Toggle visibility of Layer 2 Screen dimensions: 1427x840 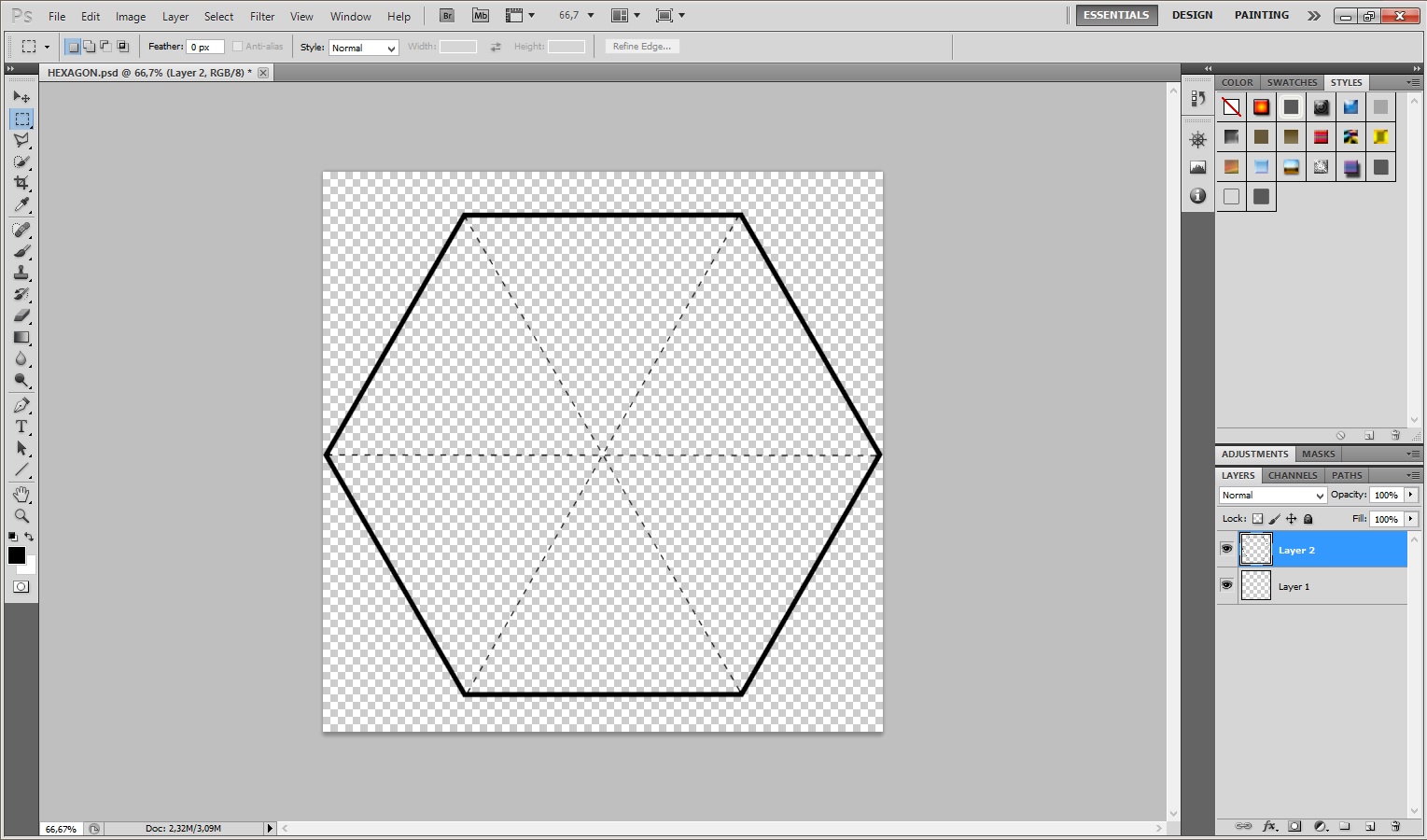pos(1227,550)
